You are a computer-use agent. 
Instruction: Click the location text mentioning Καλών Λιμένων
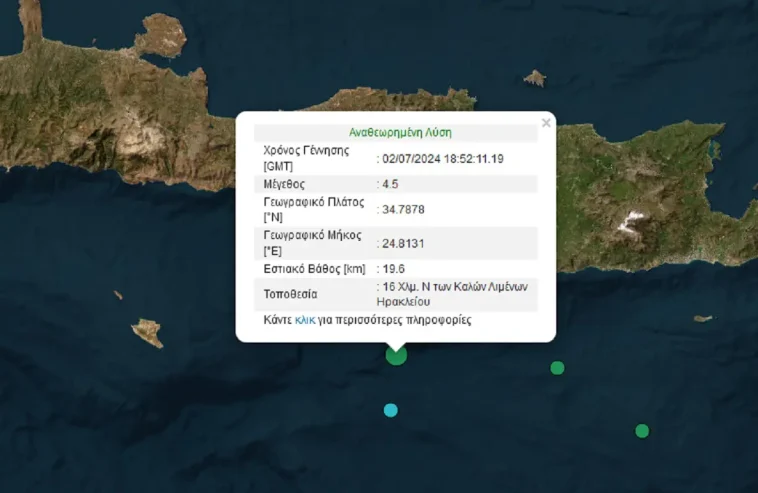click(453, 291)
